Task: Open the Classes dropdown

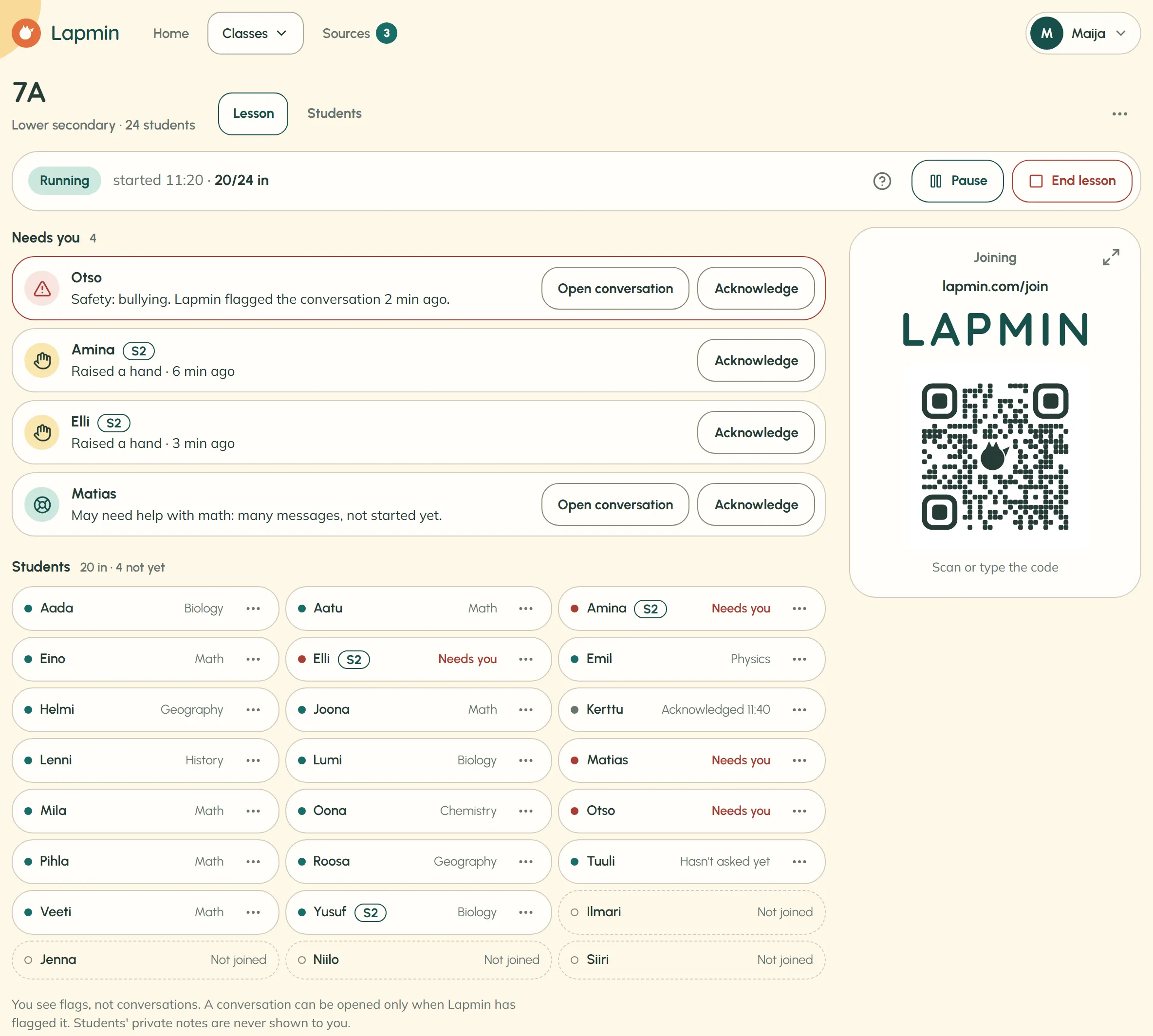Action: pos(255,34)
